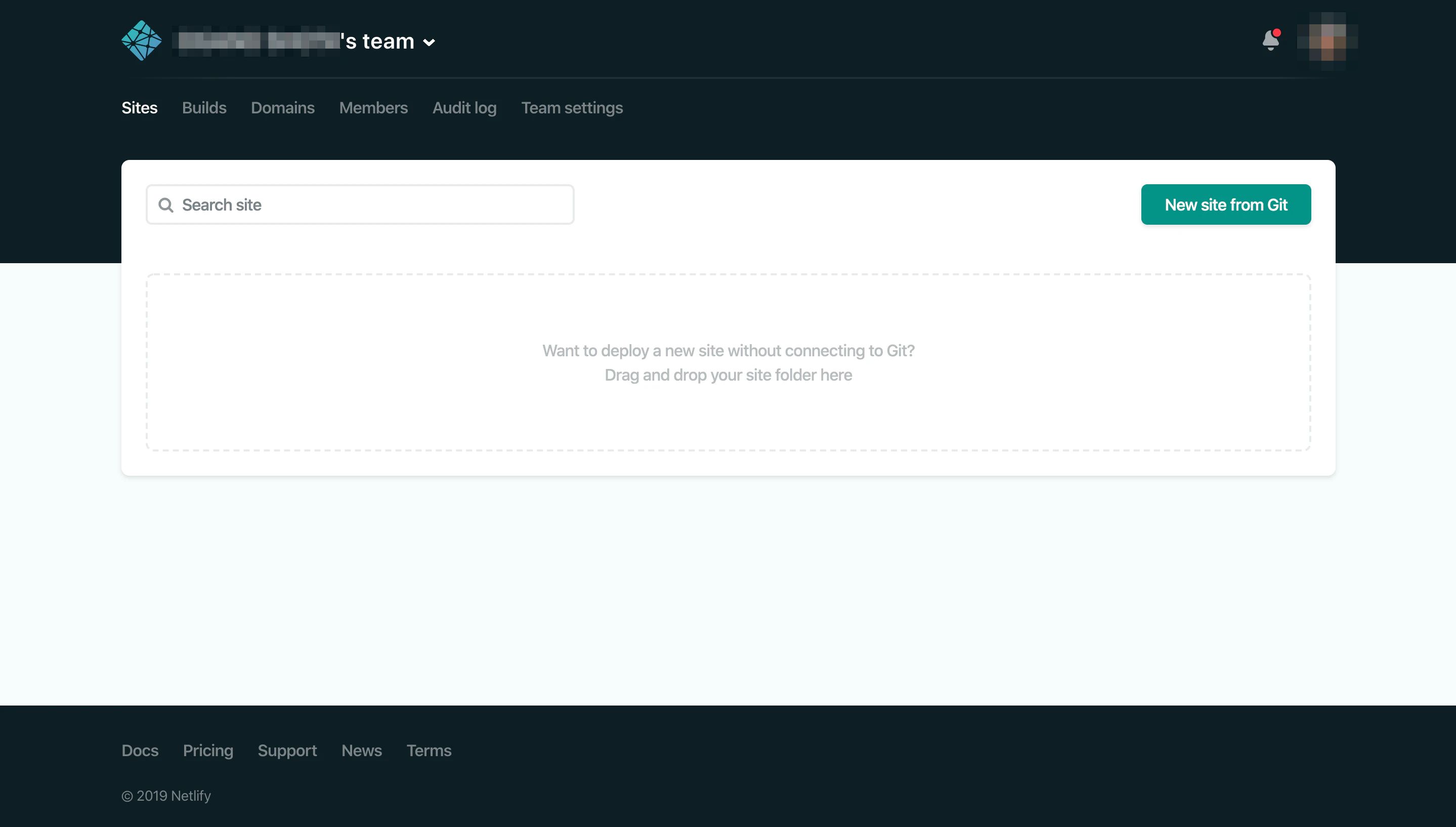
Task: Open the user avatar menu
Action: [1327, 41]
